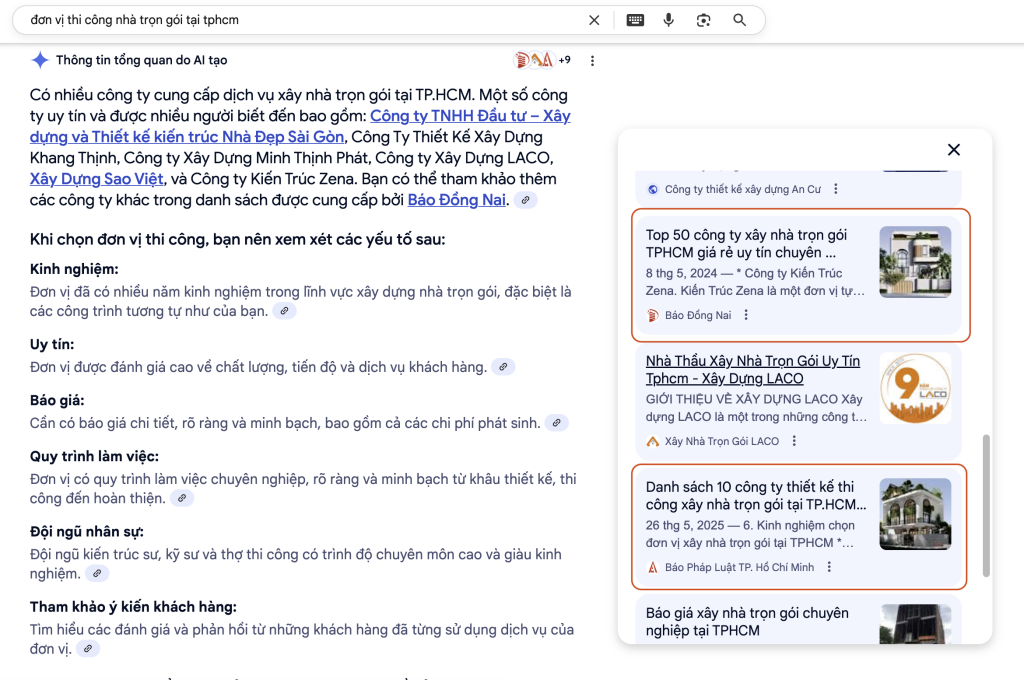Screen dimensions: 1024x680
Task: Clear the search box text
Action: coord(594,20)
